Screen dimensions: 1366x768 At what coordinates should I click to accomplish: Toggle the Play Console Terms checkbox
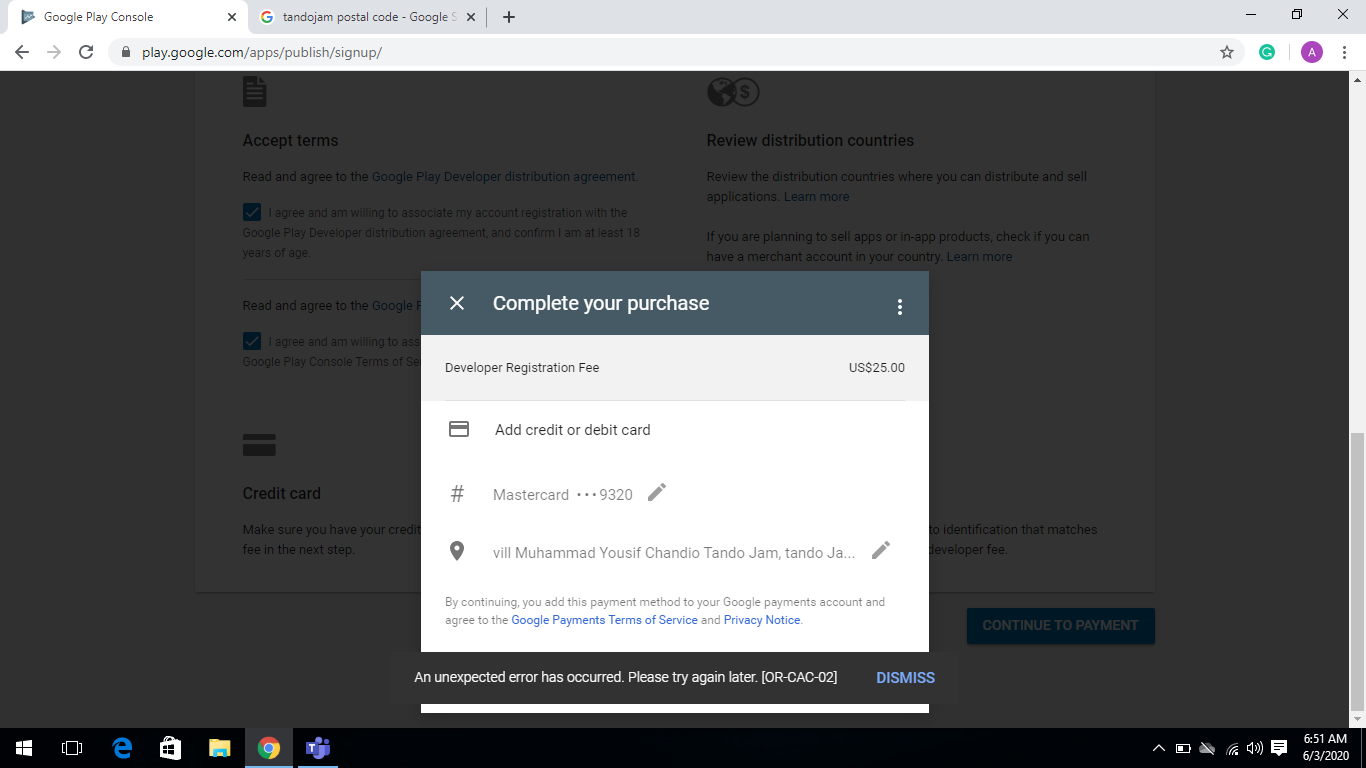point(252,341)
